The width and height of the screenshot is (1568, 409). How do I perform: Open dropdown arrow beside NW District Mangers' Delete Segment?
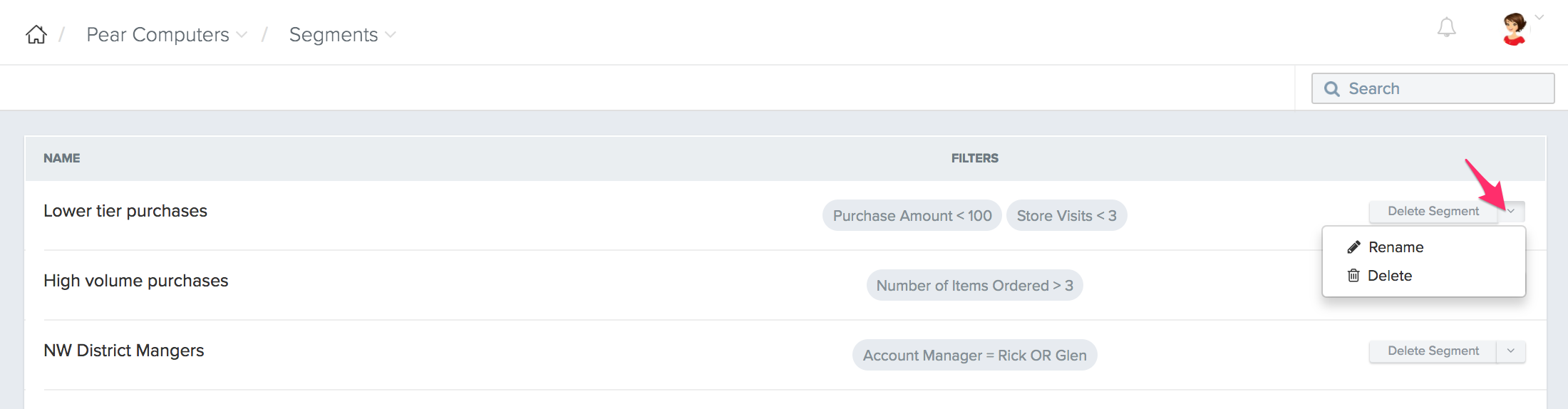tap(1510, 351)
